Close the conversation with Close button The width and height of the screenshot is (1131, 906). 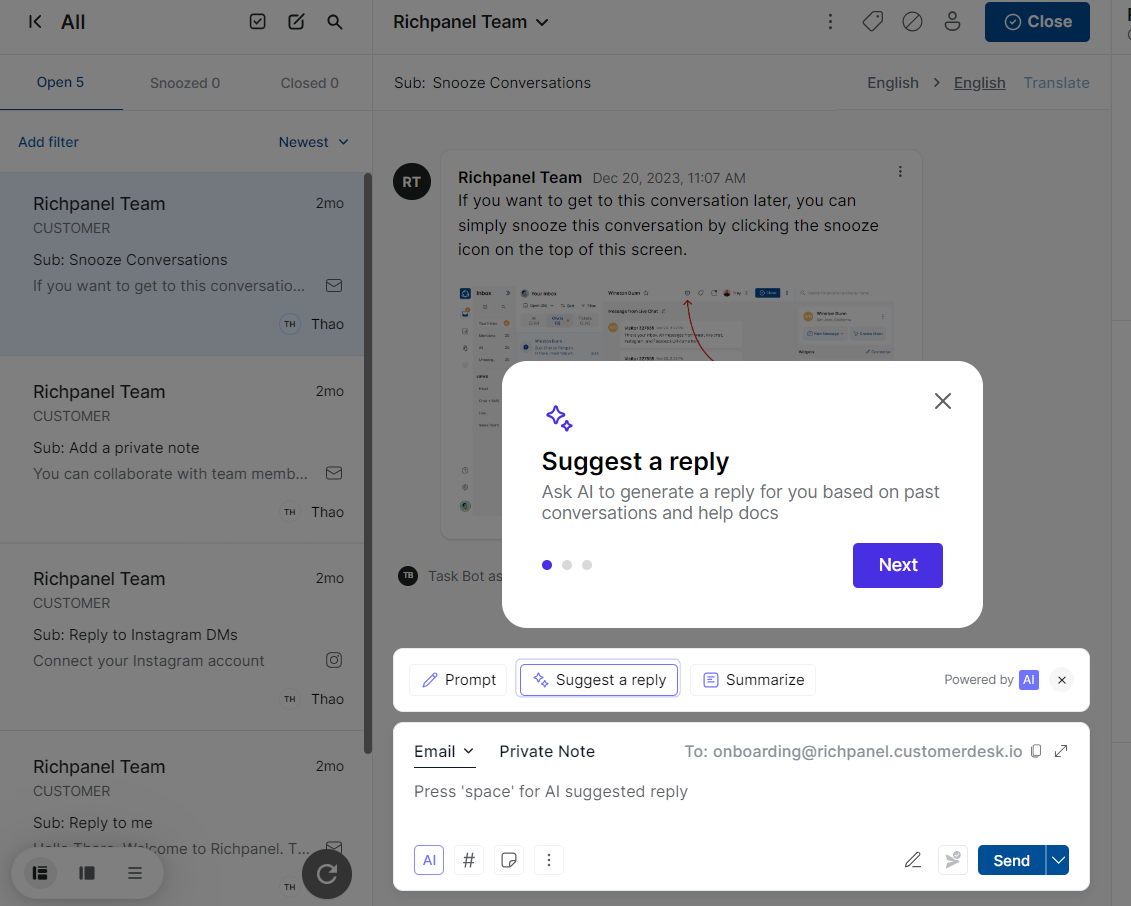[1037, 22]
